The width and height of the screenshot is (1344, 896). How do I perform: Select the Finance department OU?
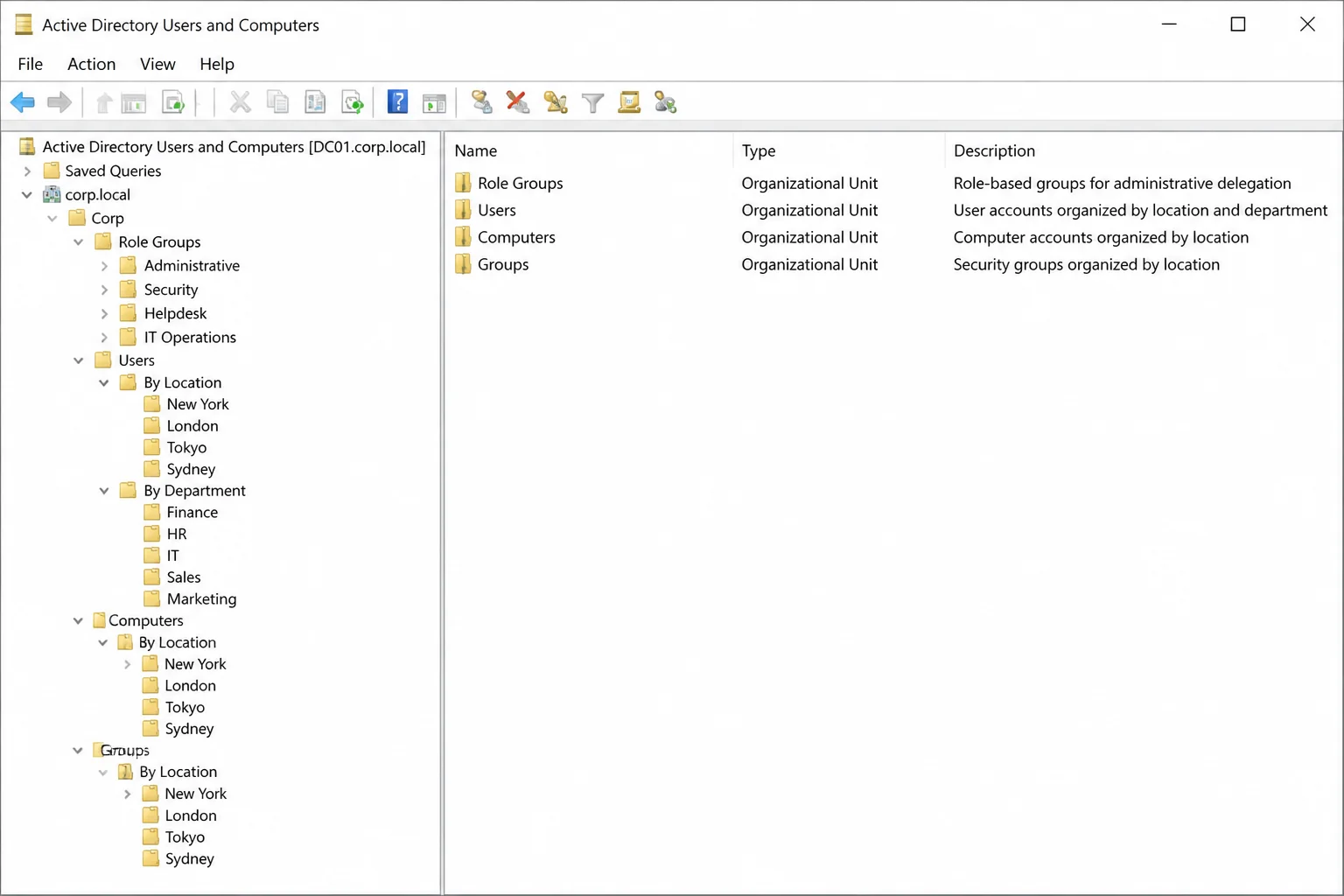[192, 512]
